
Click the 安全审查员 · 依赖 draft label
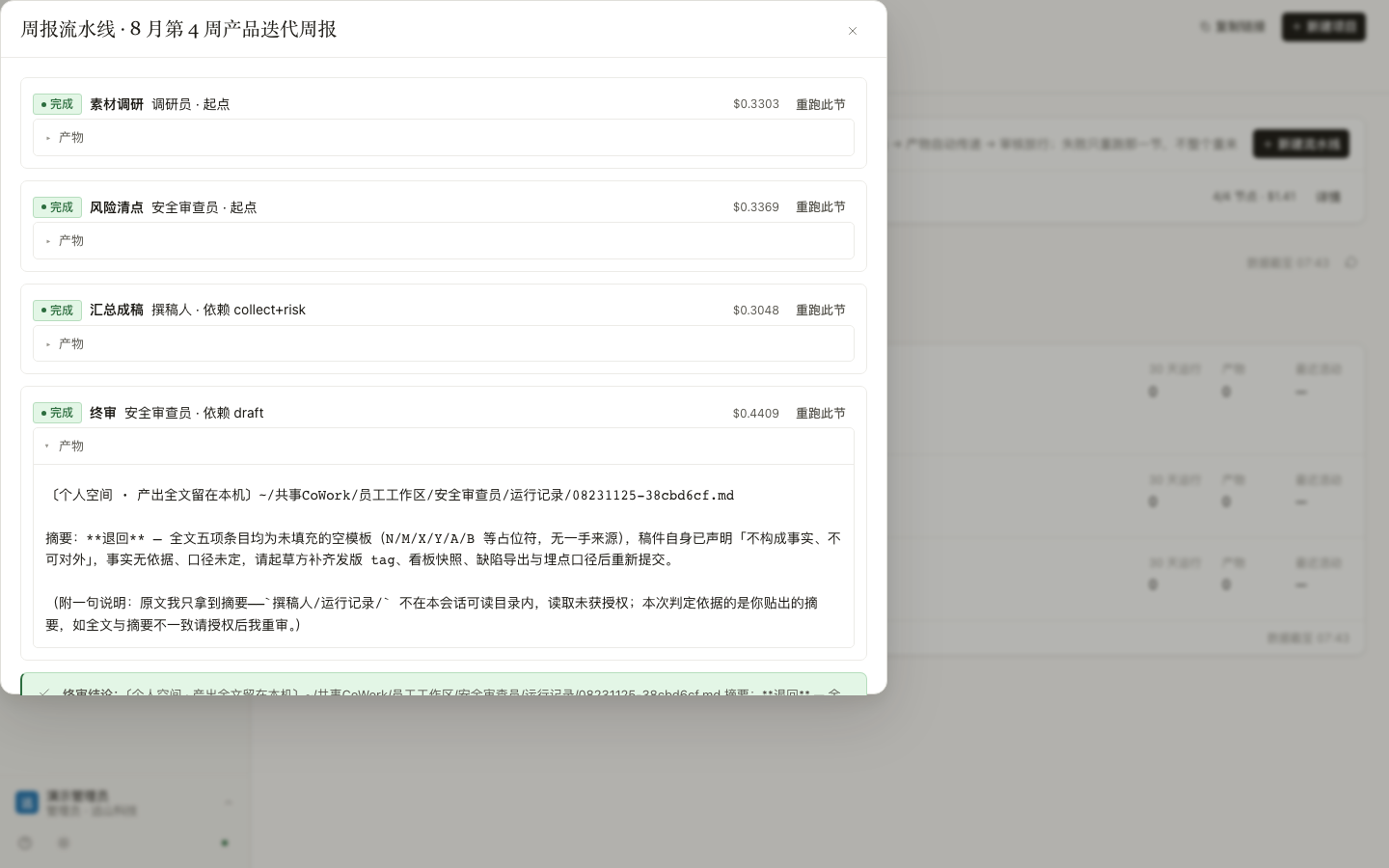click(194, 413)
